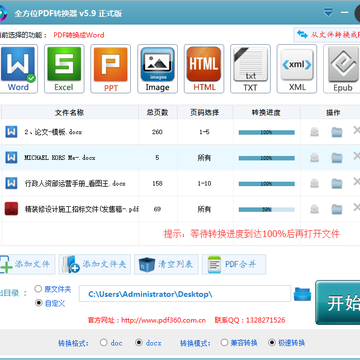Click PDF icon of 精装修设计施工招标文件 row

(11, 209)
